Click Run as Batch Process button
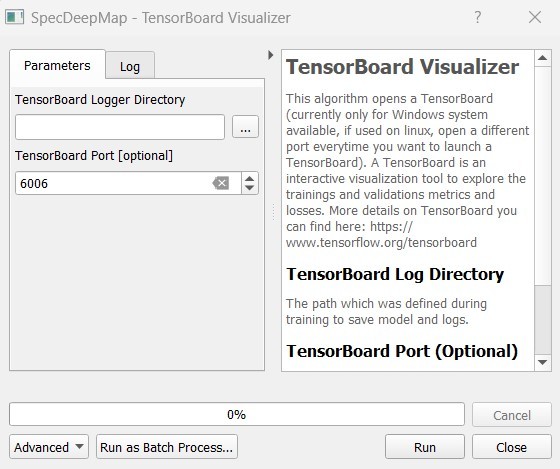This screenshot has width=560, height=469. pos(166,447)
